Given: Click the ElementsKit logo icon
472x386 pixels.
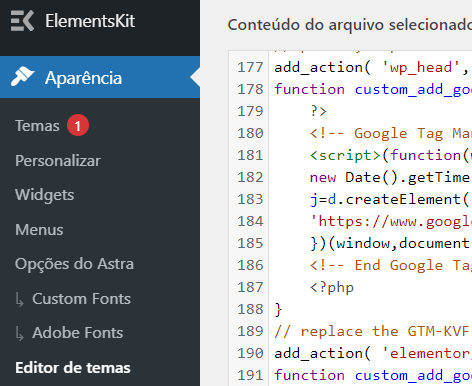Looking at the screenshot, I should [x=22, y=21].
